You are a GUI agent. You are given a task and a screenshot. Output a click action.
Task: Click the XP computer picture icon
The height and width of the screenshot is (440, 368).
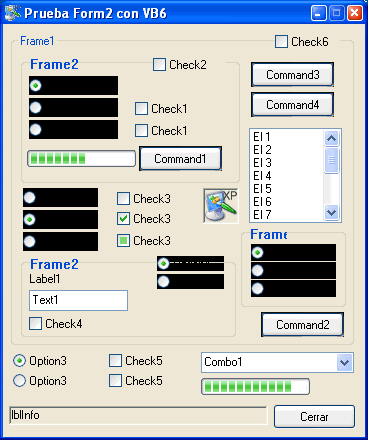pos(221,206)
